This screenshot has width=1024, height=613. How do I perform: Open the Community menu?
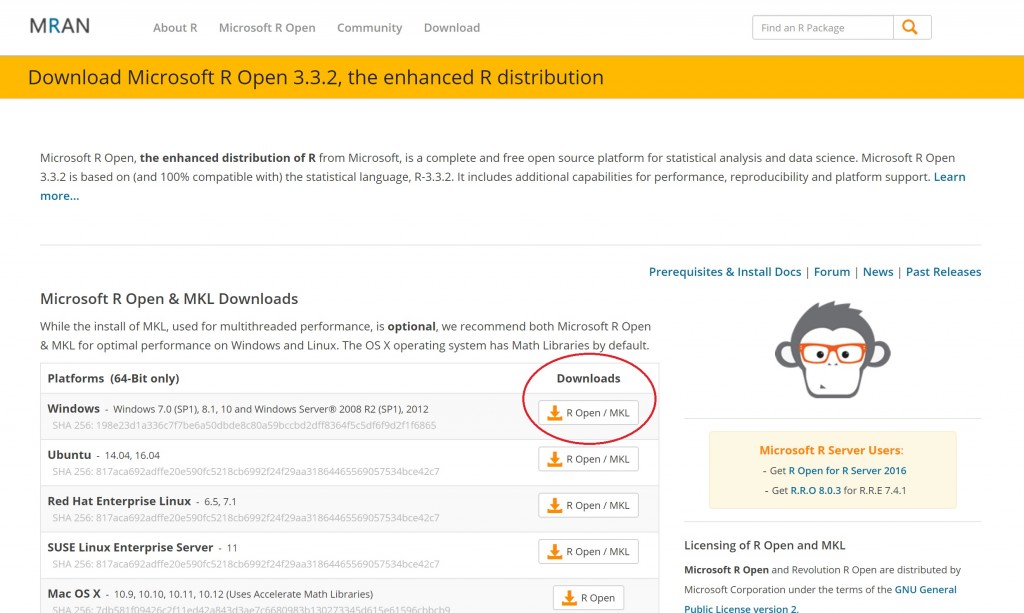coord(370,27)
